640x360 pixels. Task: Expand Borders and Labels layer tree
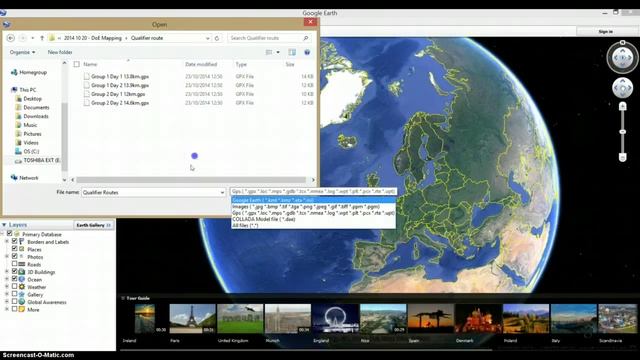[7, 242]
